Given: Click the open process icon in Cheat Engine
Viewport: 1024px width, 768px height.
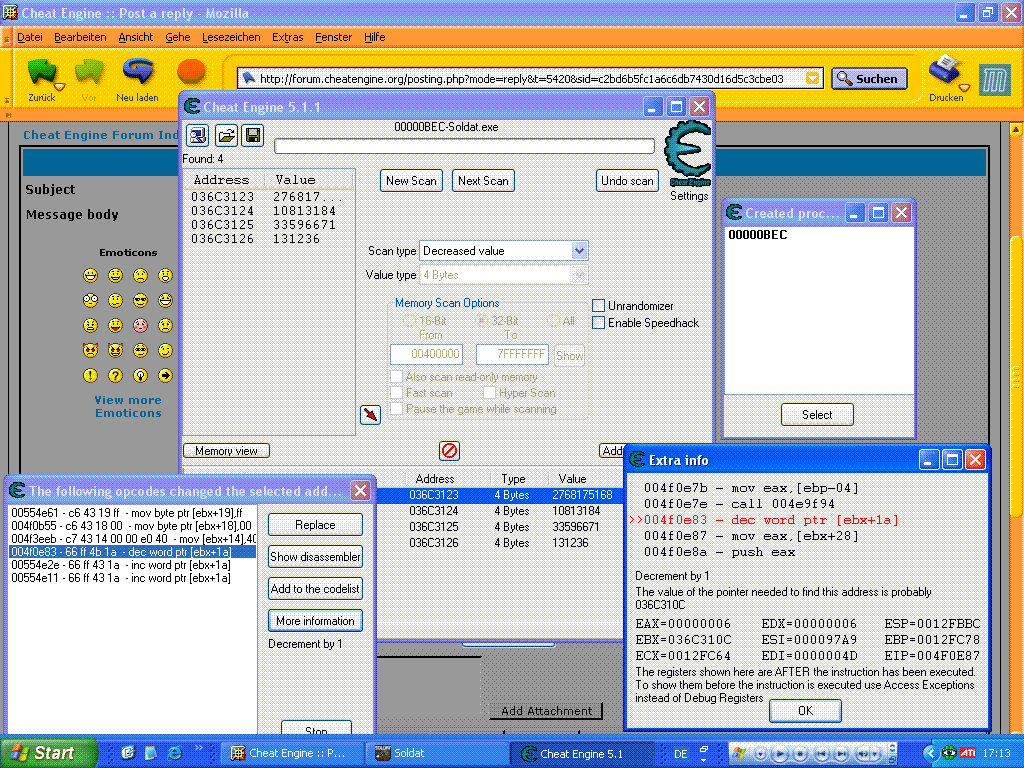Looking at the screenshot, I should [x=198, y=135].
